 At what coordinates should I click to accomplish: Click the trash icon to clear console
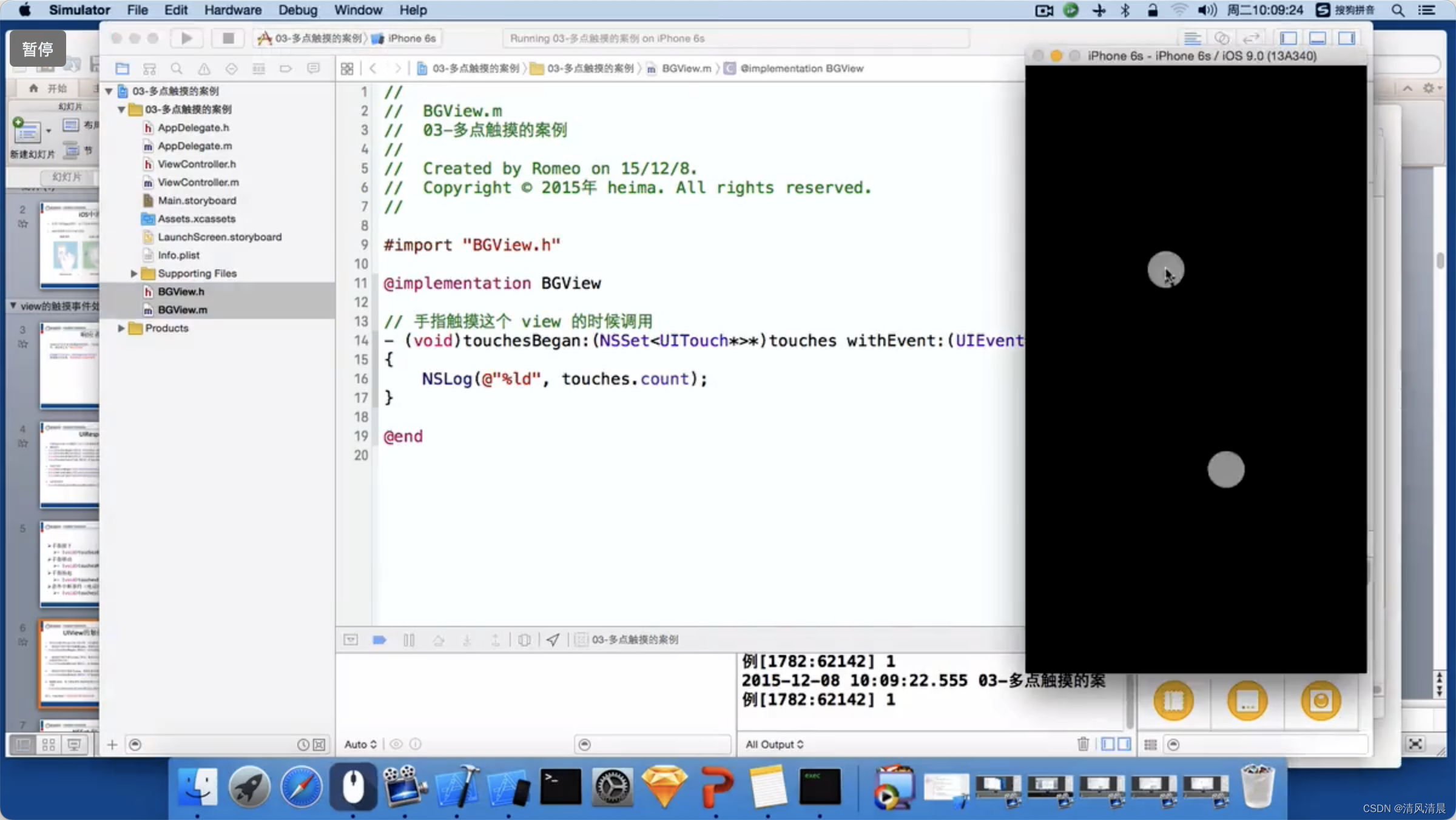tap(1083, 744)
